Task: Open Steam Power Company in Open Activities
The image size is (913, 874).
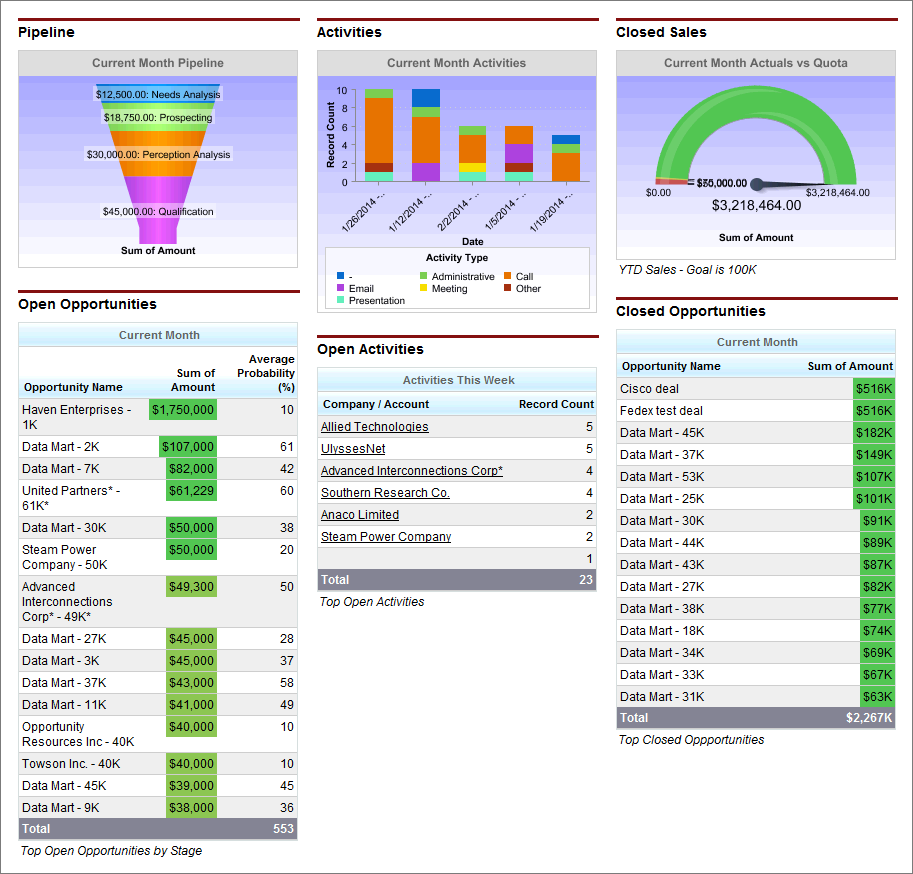Action: [x=385, y=536]
